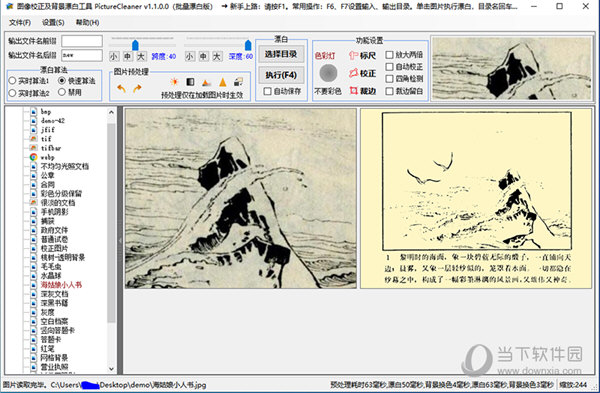
Task: Click the original mountain image pane
Action: pos(241,198)
